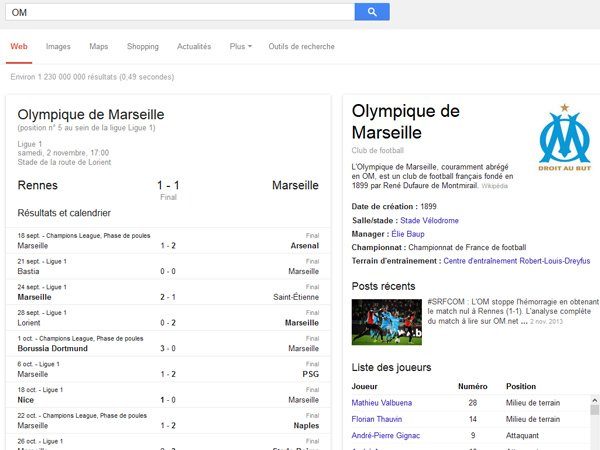Click Saint-Étienne in the 24 sept. row

point(296,297)
